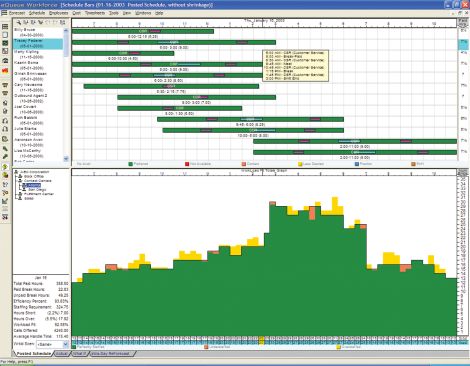Click the red chart icon in left sidebar

click(x=5, y=70)
